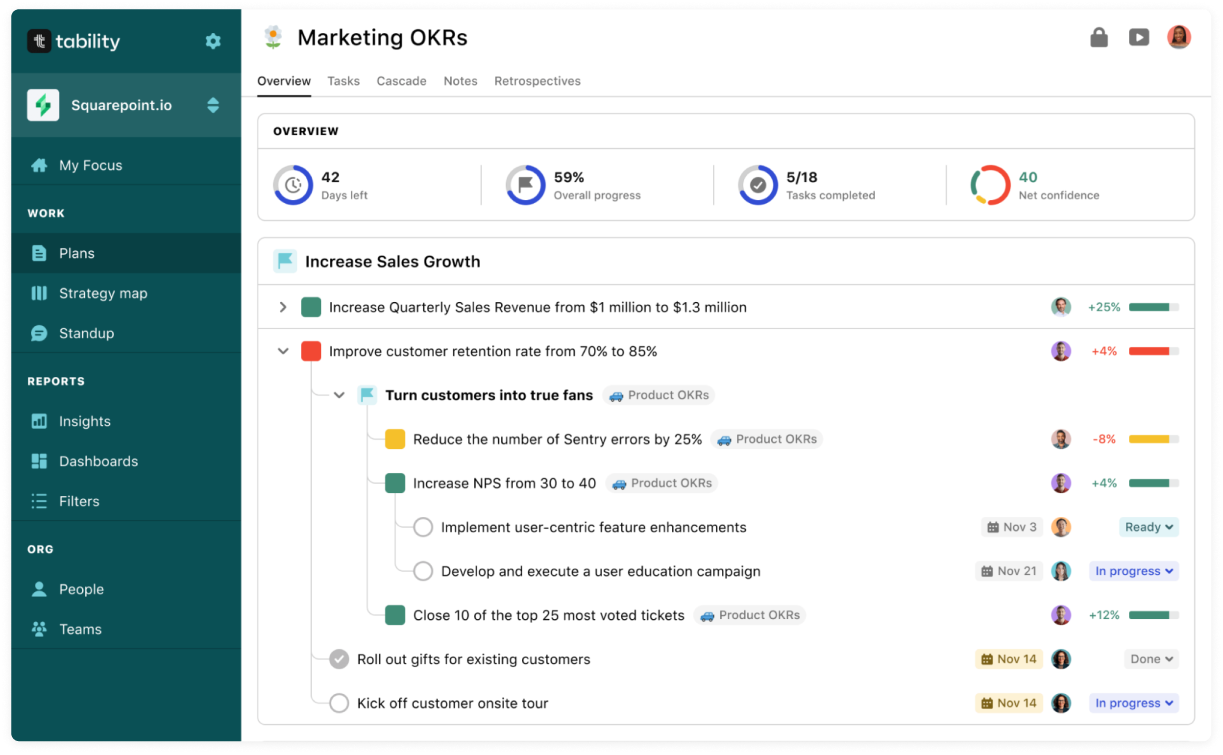Open Close 10 of the top 25 tickets
This screenshot has width=1223, height=755.
pyautogui.click(x=549, y=615)
